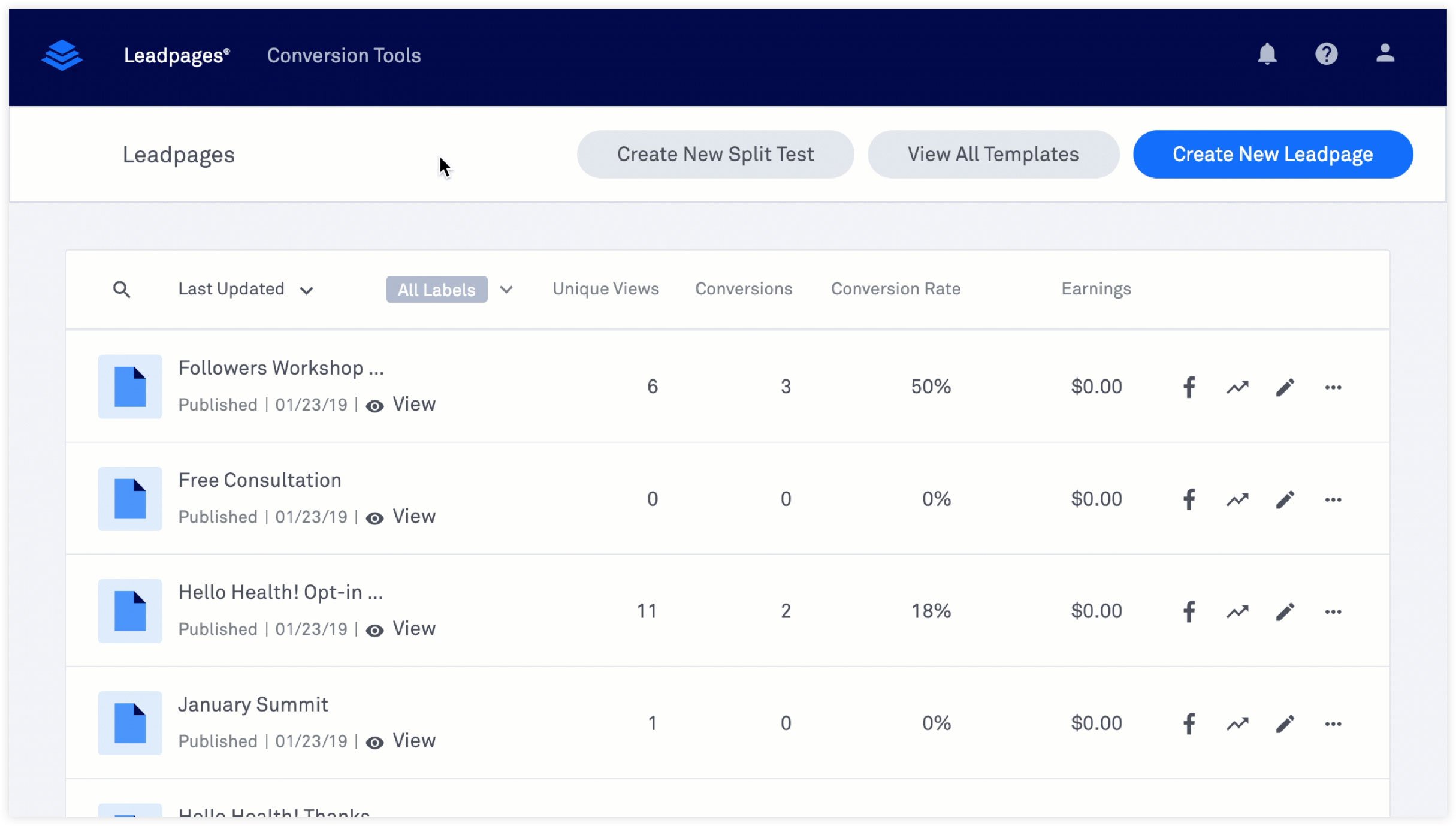Share January Summit page to Facebook
Viewport: 1456px width, 826px height.
click(1189, 723)
